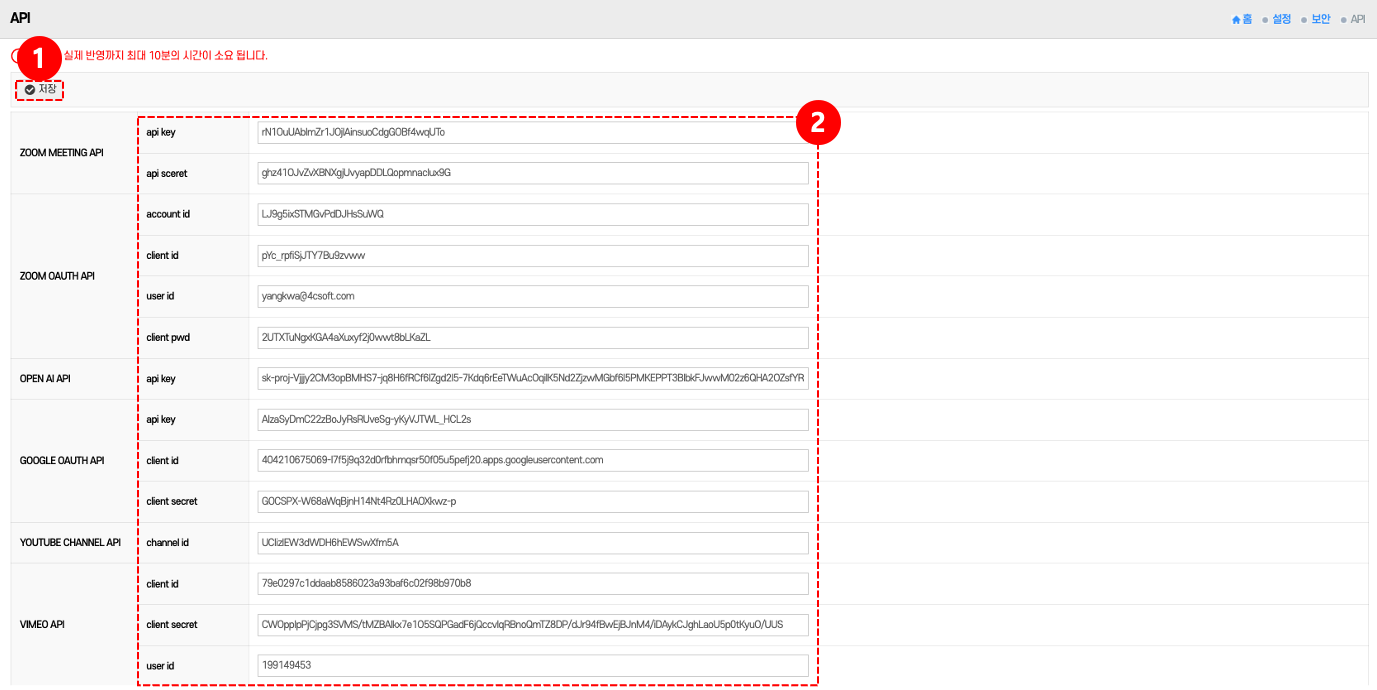Open the 설정 breadcrumb link
This screenshot has width=1377, height=690.
click(x=1281, y=19)
